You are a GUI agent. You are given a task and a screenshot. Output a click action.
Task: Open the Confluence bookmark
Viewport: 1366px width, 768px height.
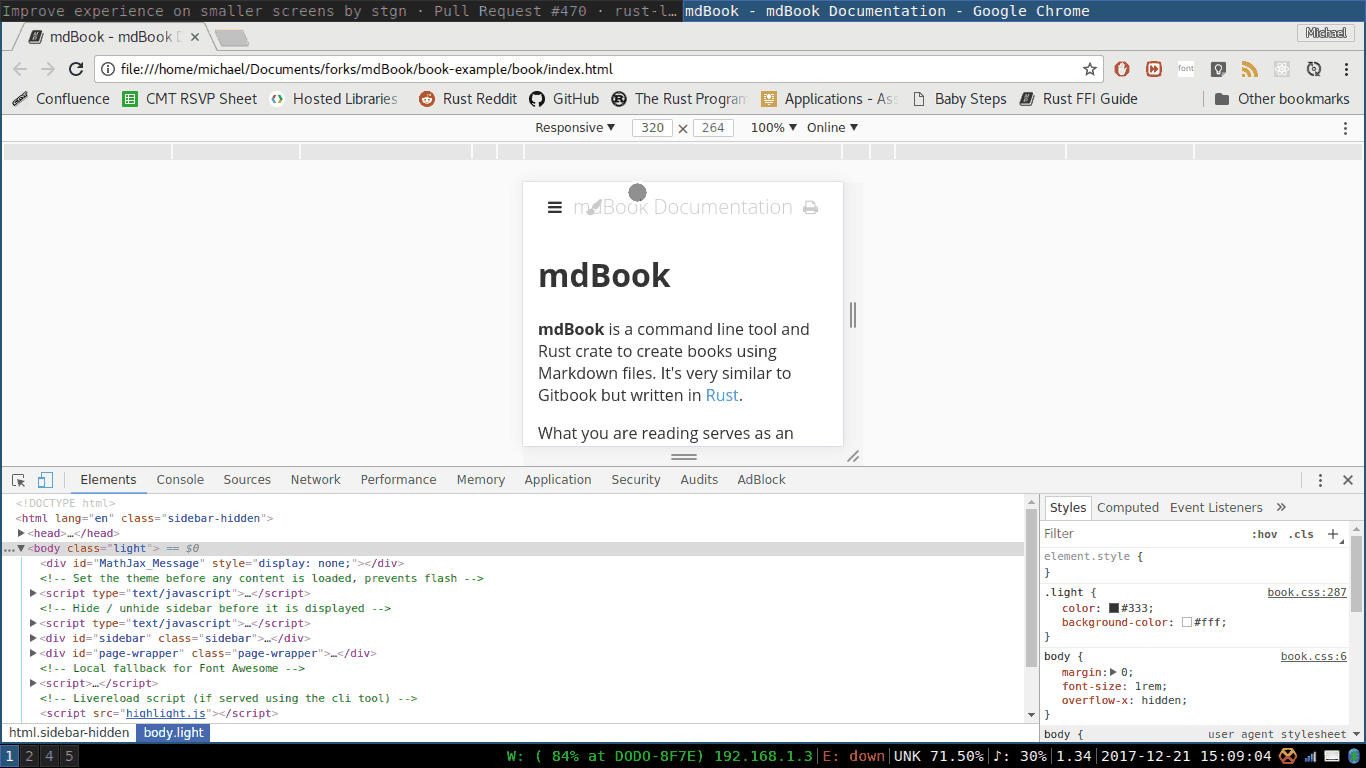coord(61,99)
